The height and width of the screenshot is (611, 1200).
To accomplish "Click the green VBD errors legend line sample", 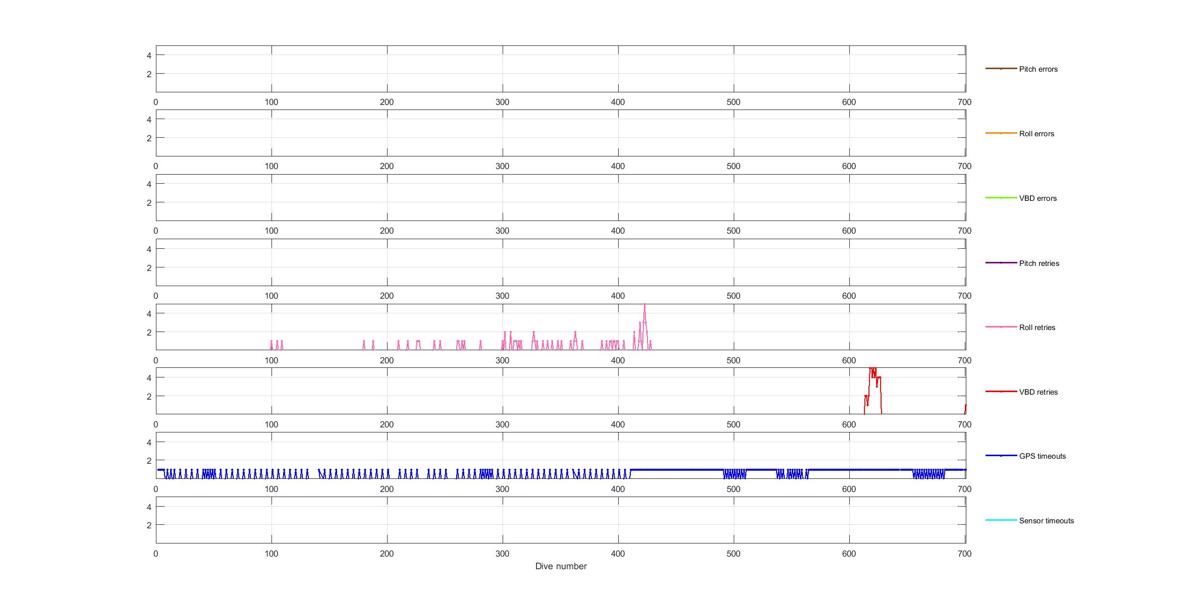I will (x=1001, y=198).
